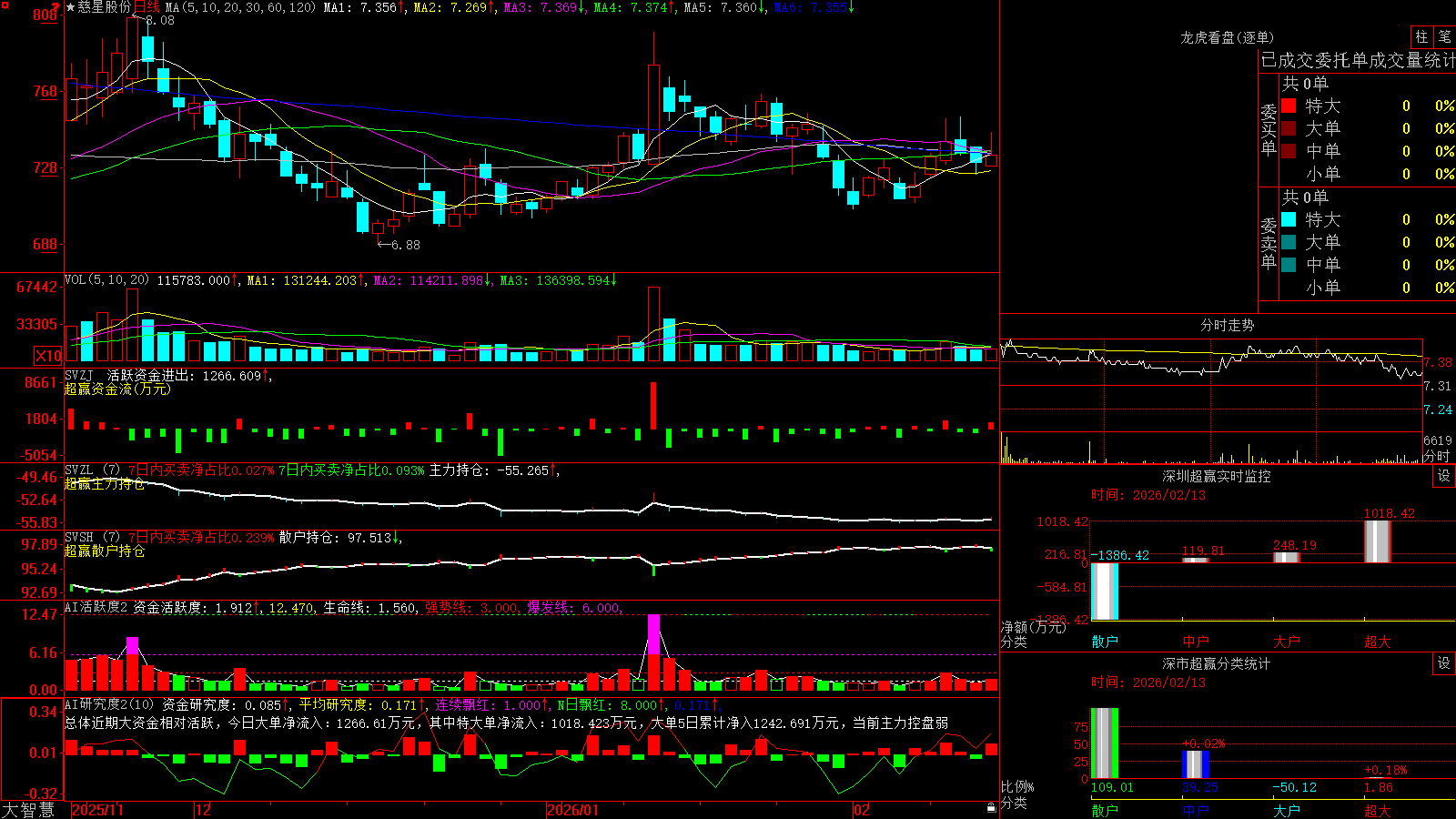Click the 6619 intraday volume label
The height and width of the screenshot is (819, 1456).
[1438, 440]
